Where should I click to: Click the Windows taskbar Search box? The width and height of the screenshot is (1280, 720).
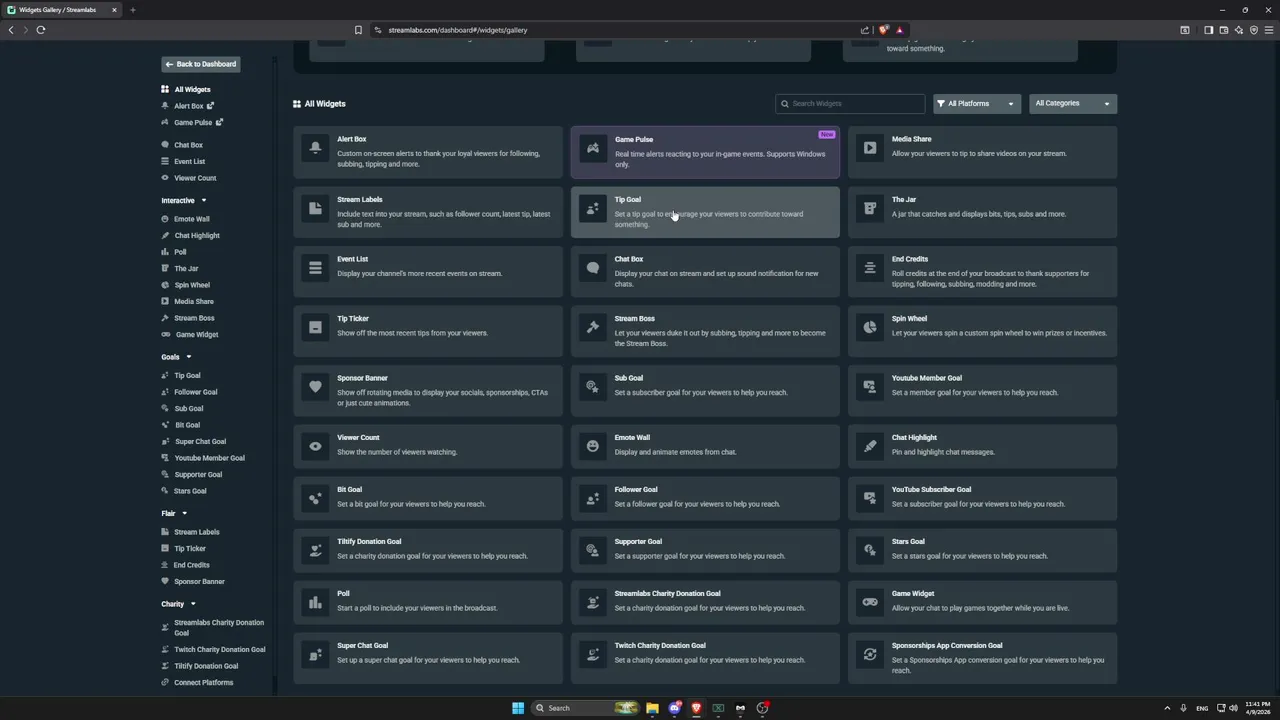click(x=585, y=708)
